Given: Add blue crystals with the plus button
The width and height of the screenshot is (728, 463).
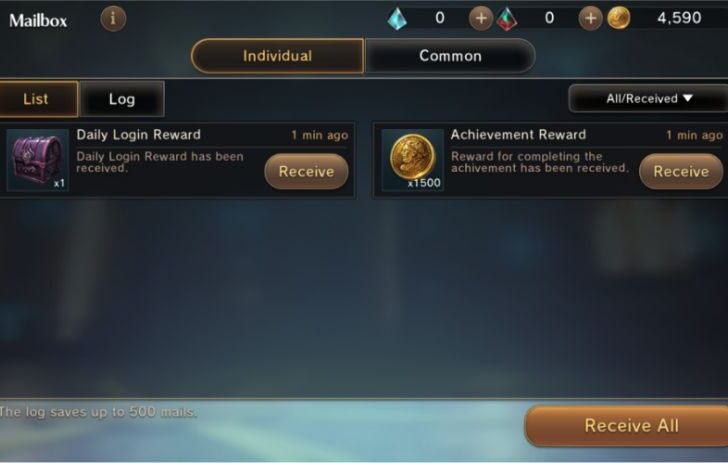Looking at the screenshot, I should (481, 19).
